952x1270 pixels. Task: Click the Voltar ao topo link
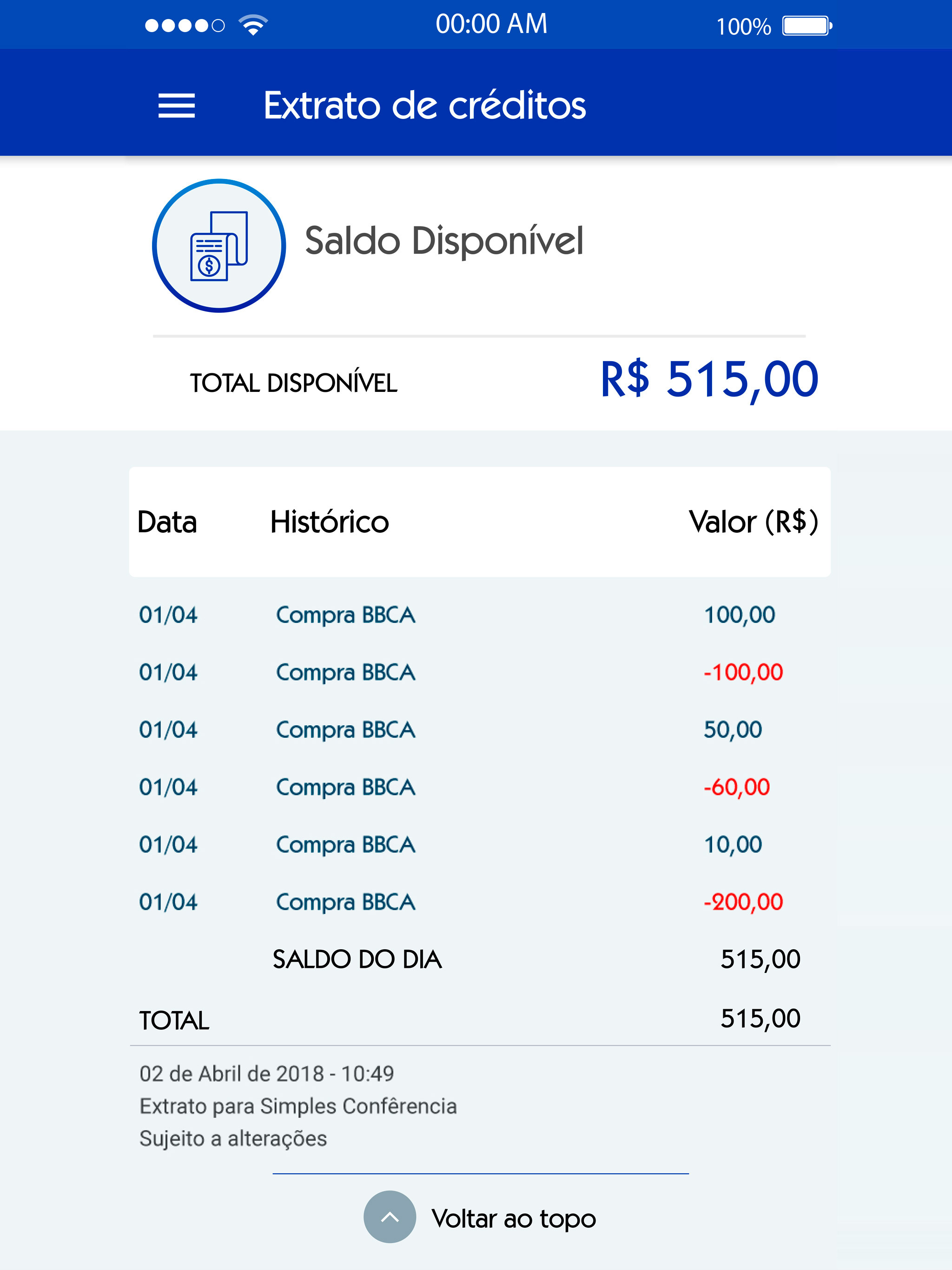(x=514, y=1218)
